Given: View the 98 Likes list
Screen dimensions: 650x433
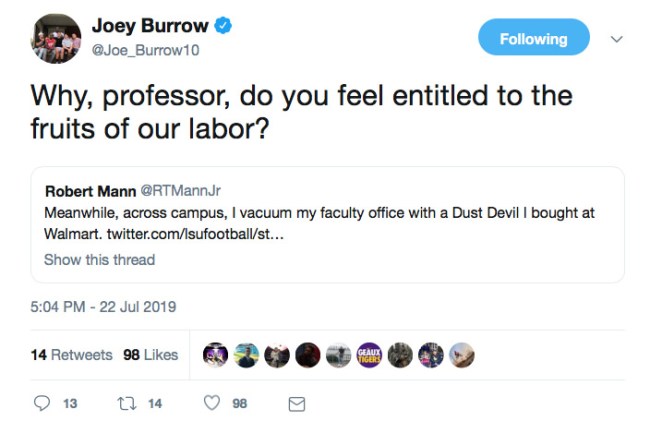Looking at the screenshot, I should click(x=150, y=355).
